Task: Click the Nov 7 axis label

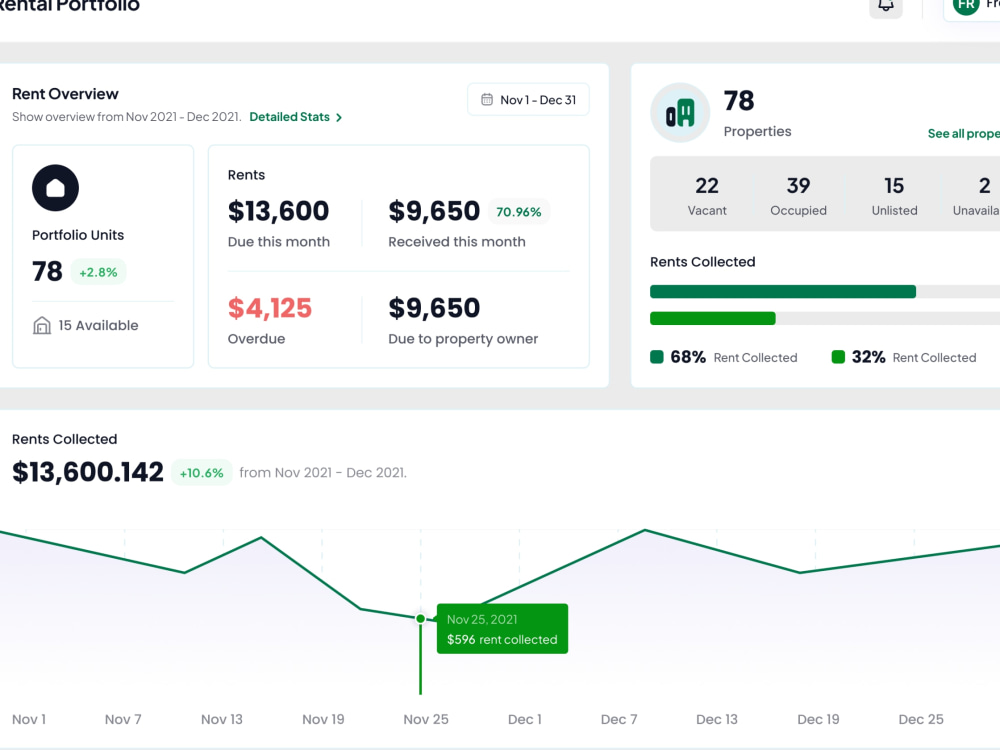Action: coord(123,719)
